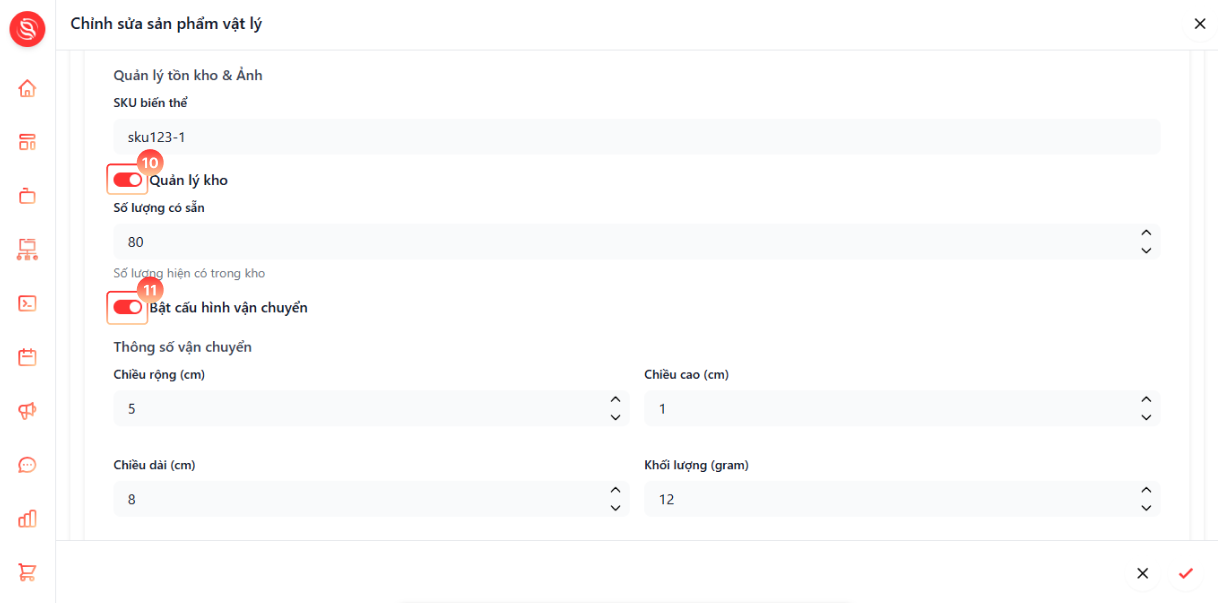Click the red app logo
Viewport: 1218px width, 603px height.
28,28
